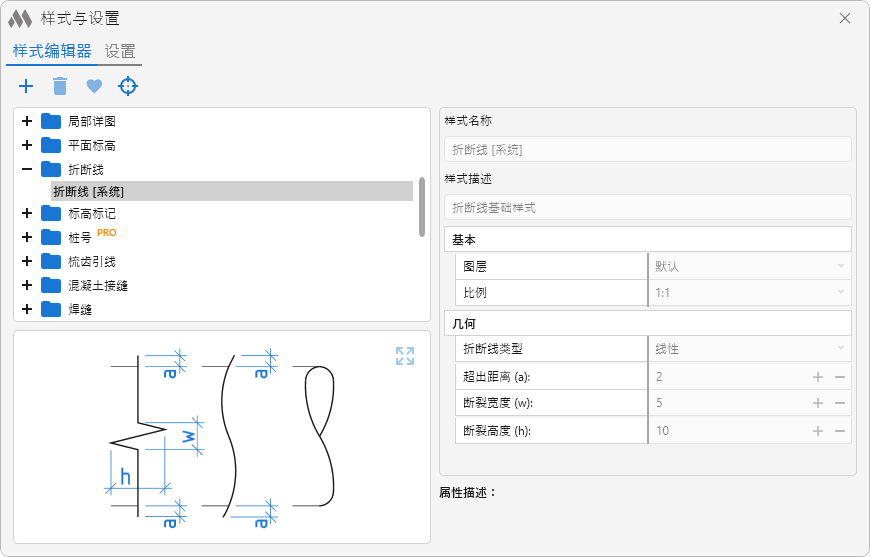Image resolution: width=870 pixels, height=557 pixels.
Task: Switch to the 样式编辑器 tab
Action: click(x=52, y=52)
